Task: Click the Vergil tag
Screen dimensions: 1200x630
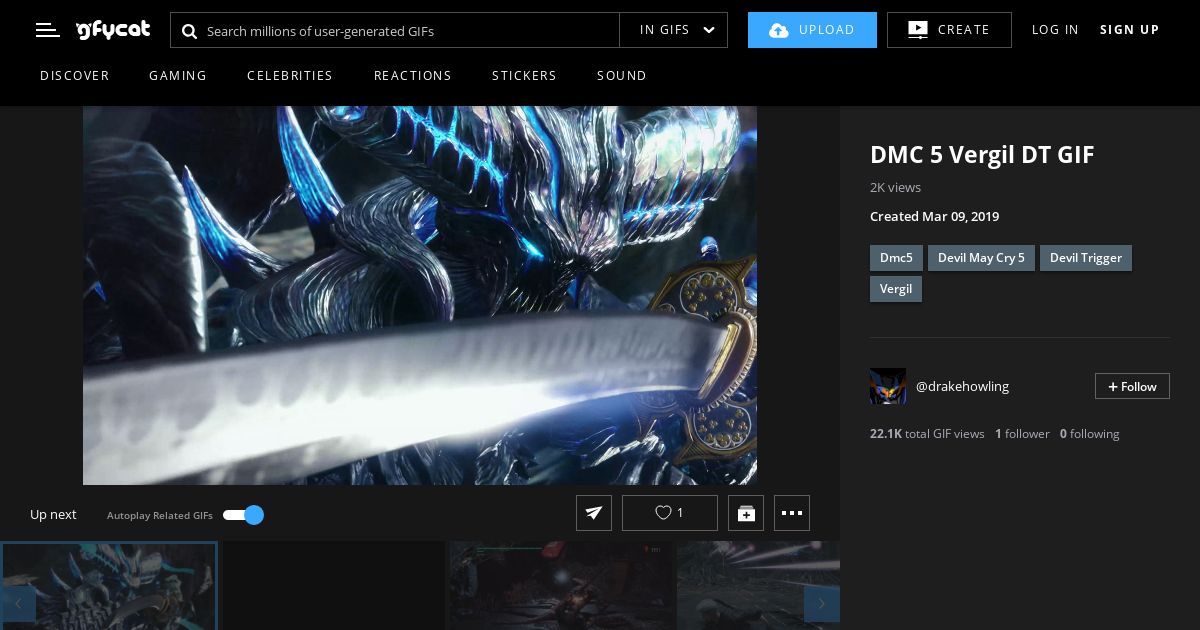Action: coord(896,289)
